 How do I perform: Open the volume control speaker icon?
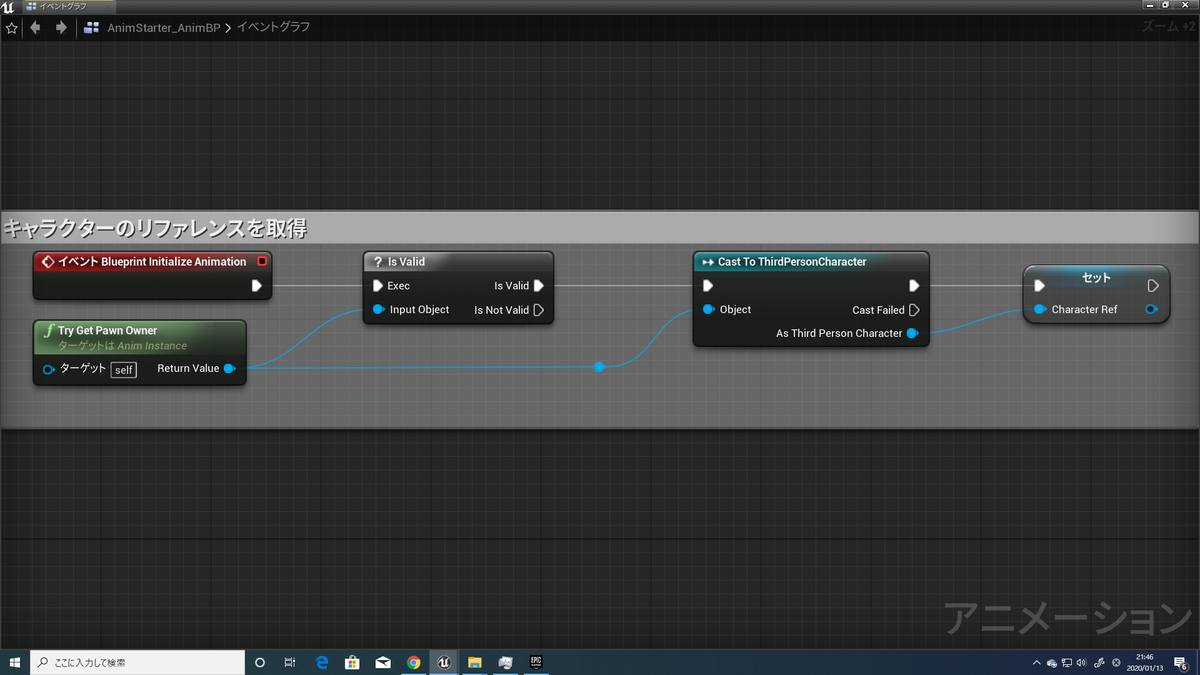click(1082, 662)
